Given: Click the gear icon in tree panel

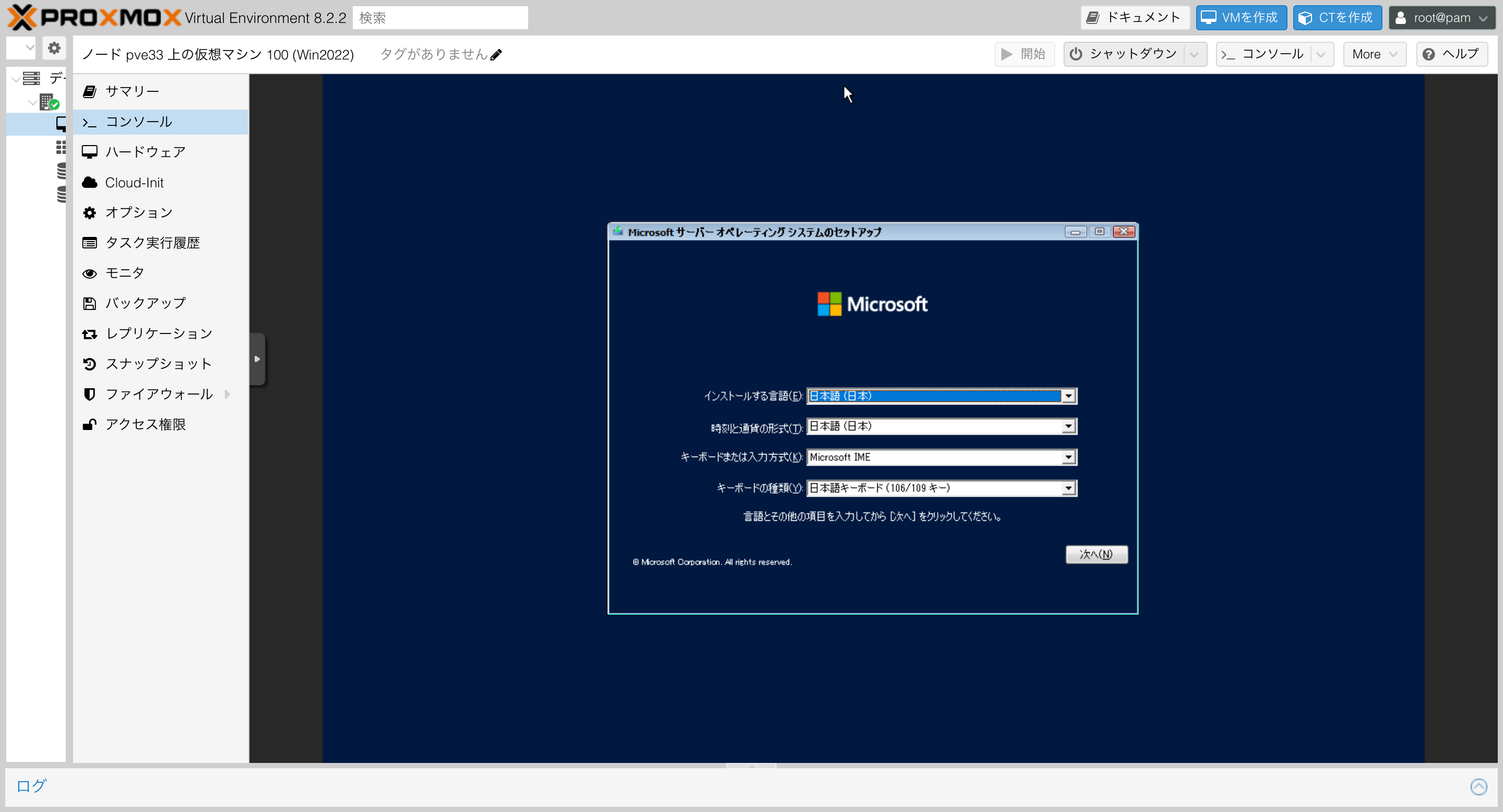Looking at the screenshot, I should [54, 48].
